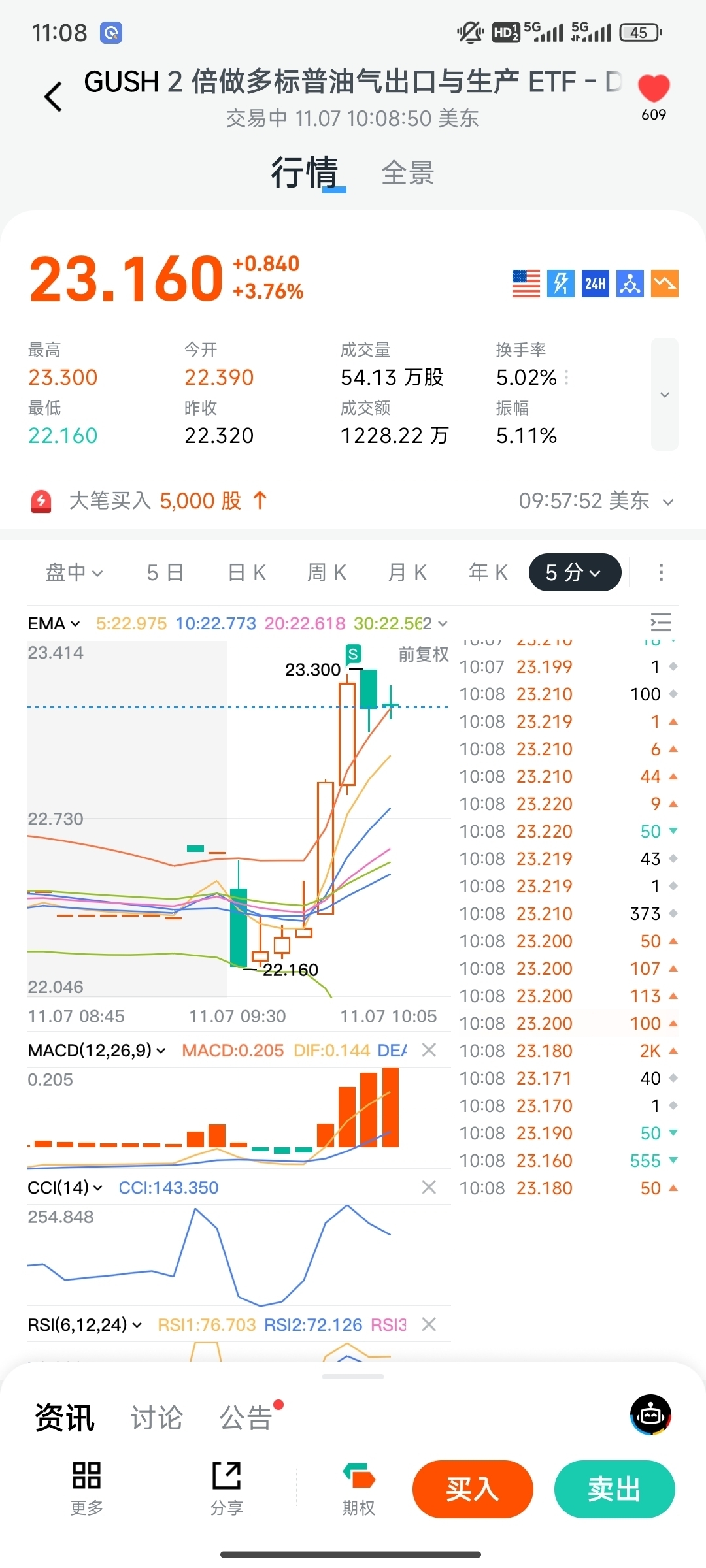
Task: Expand the quote details chevron panel
Action: click(665, 394)
